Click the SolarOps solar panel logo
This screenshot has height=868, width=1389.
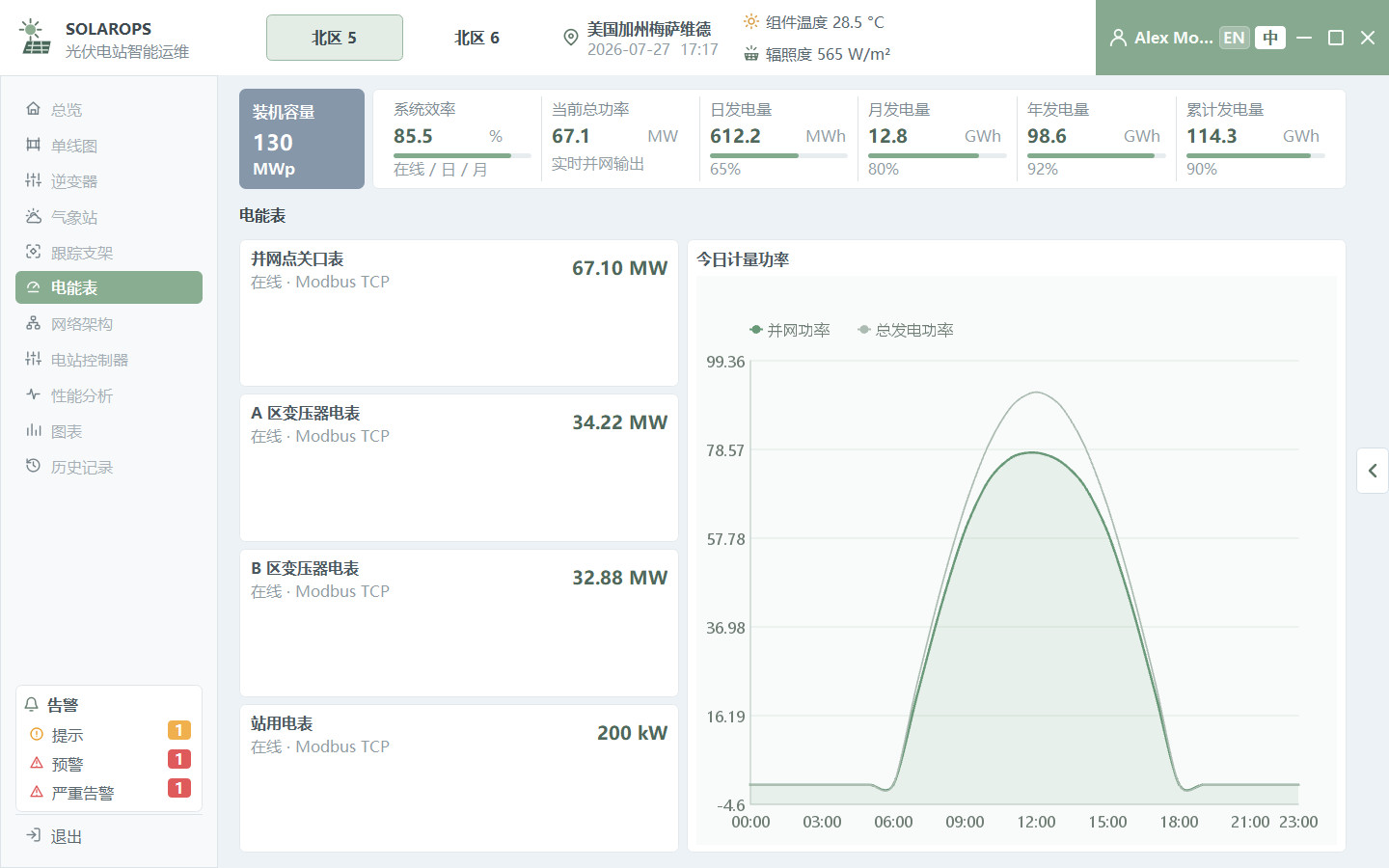coord(36,38)
